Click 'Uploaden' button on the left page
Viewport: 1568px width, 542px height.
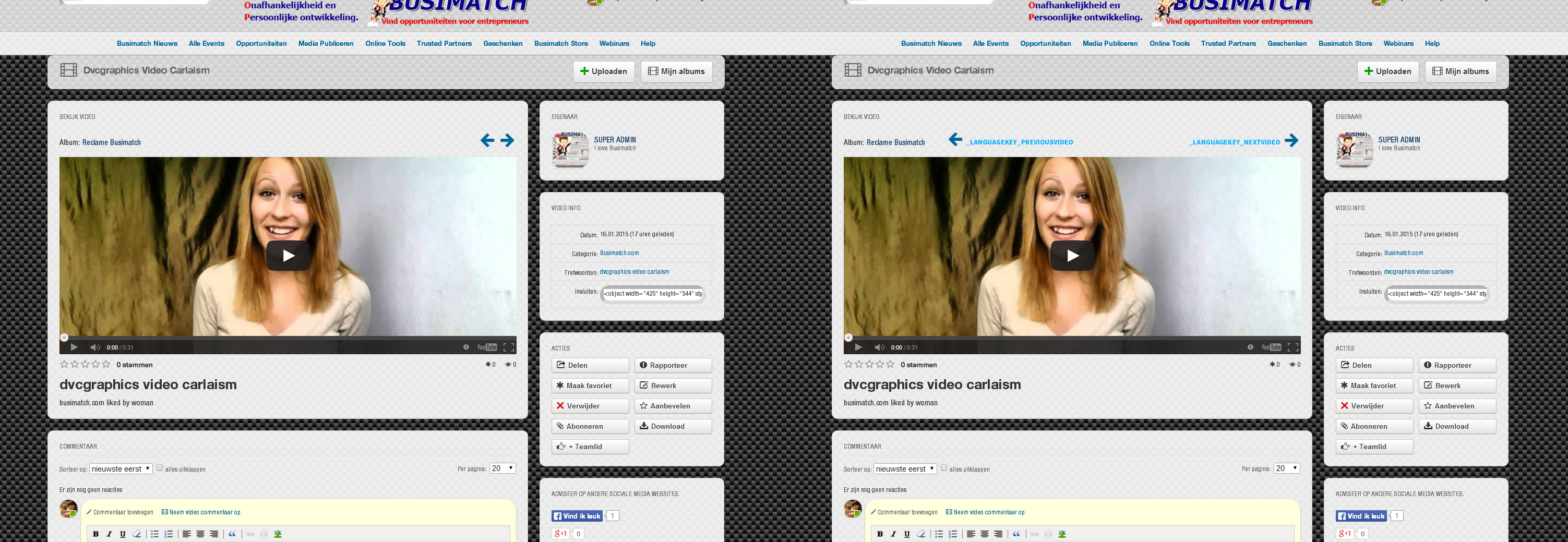point(603,71)
